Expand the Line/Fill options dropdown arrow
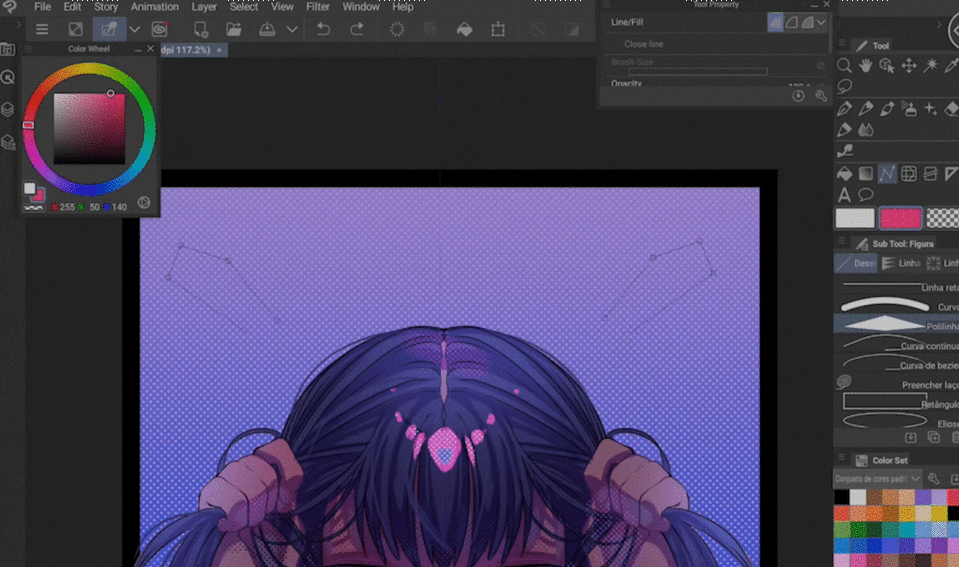 point(821,23)
